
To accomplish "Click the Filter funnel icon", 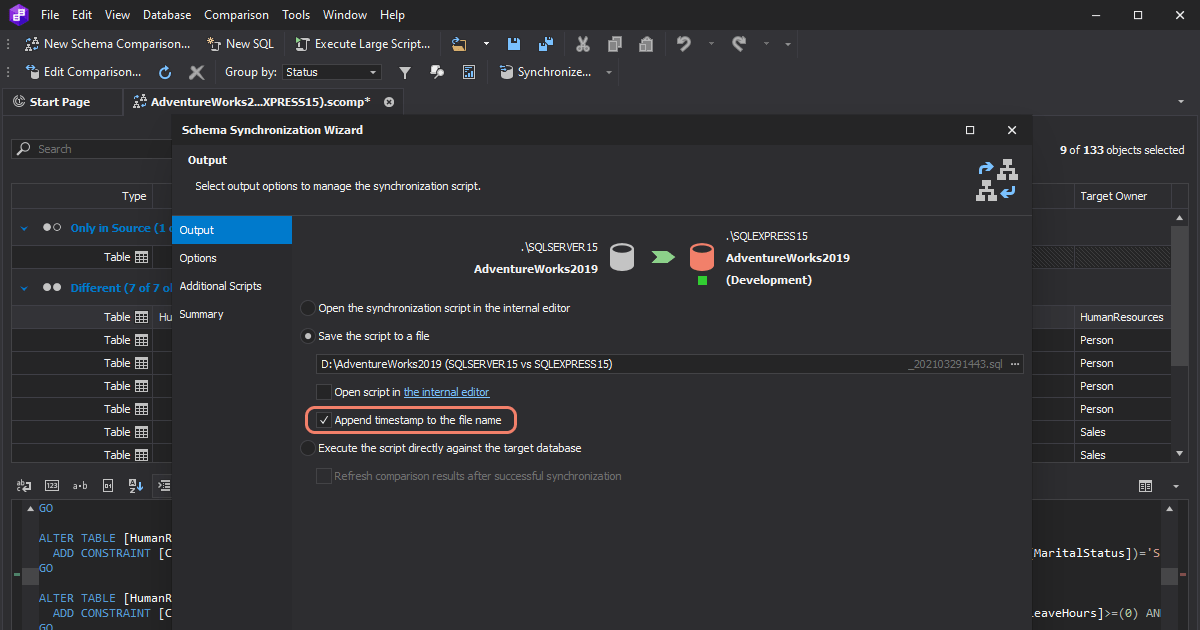I will [405, 72].
